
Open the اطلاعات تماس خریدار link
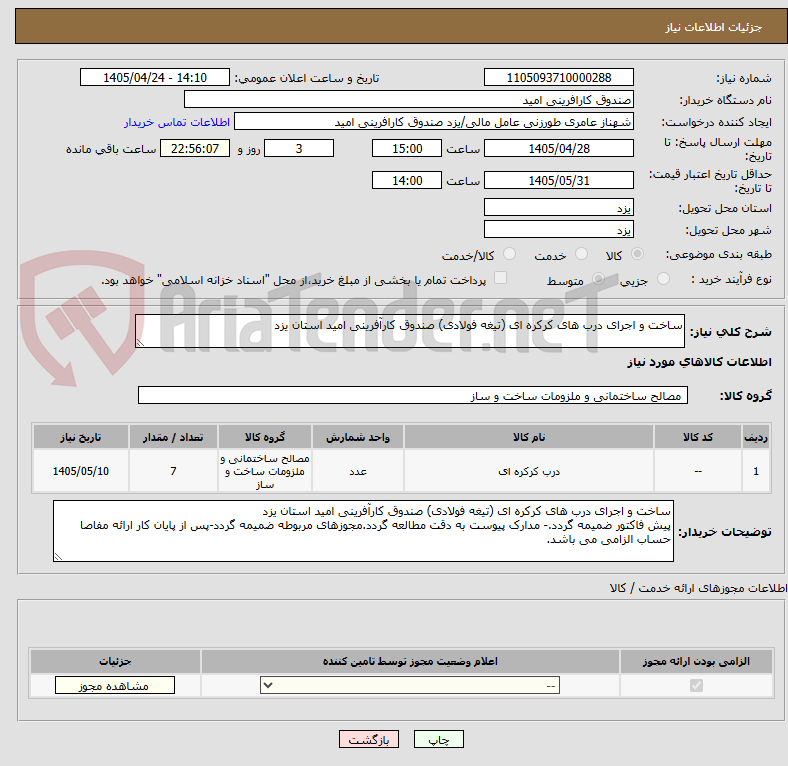coord(177,122)
